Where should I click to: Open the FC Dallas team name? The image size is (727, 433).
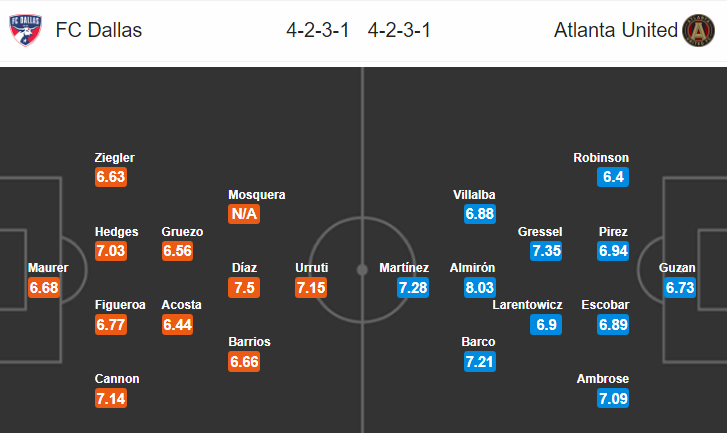click(x=99, y=30)
